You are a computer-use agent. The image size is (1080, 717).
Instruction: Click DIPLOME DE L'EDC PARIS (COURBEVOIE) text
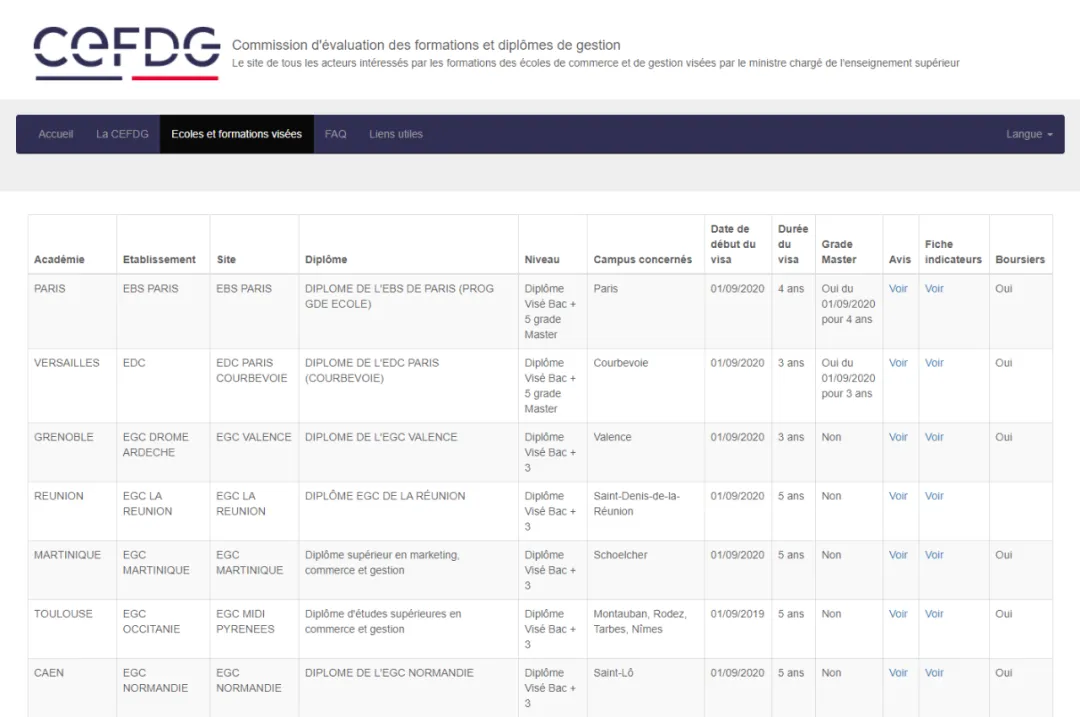coord(372,371)
